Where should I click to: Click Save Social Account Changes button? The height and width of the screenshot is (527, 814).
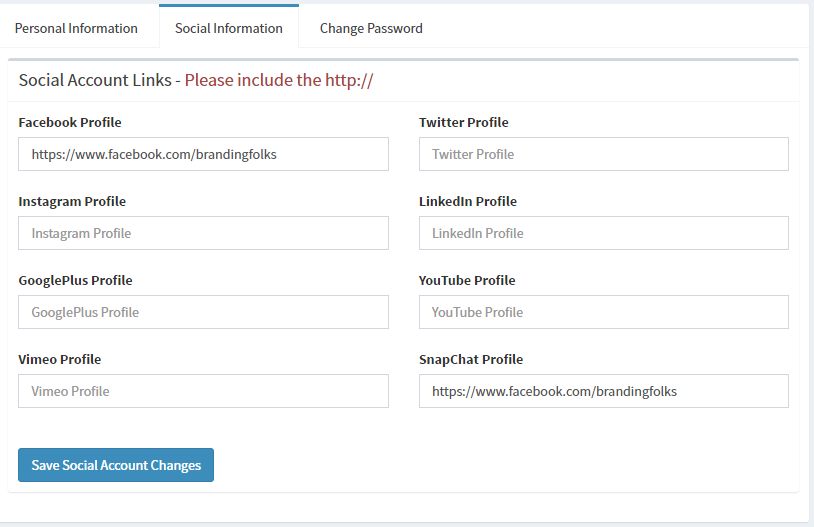tap(116, 465)
